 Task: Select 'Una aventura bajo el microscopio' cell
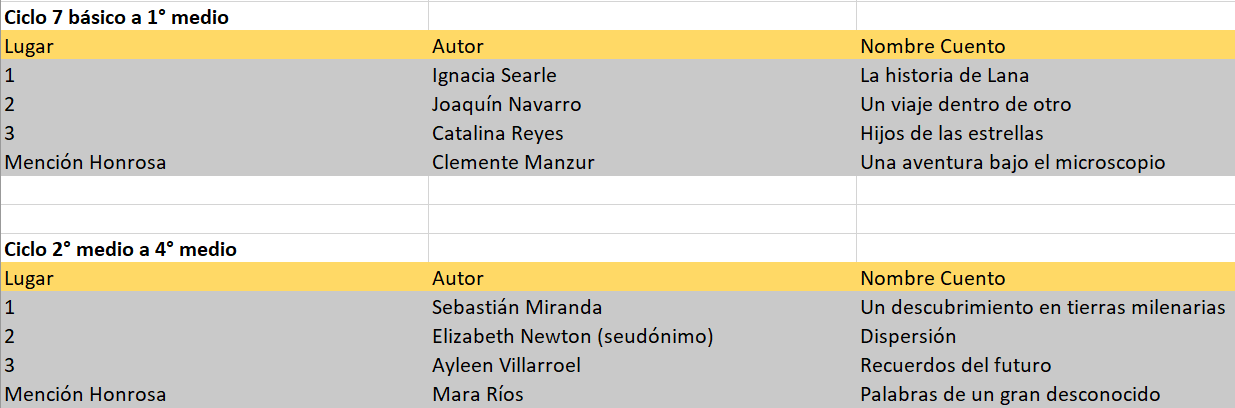1012,162
